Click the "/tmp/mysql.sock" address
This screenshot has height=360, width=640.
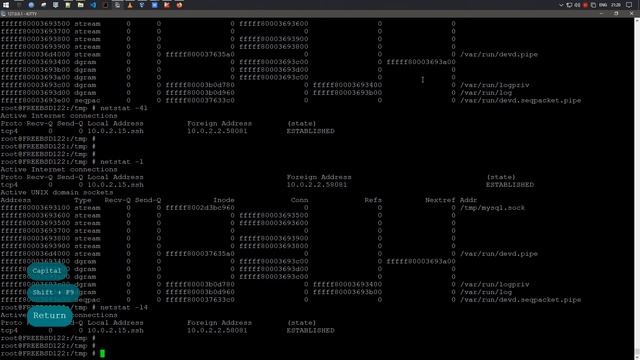point(492,208)
